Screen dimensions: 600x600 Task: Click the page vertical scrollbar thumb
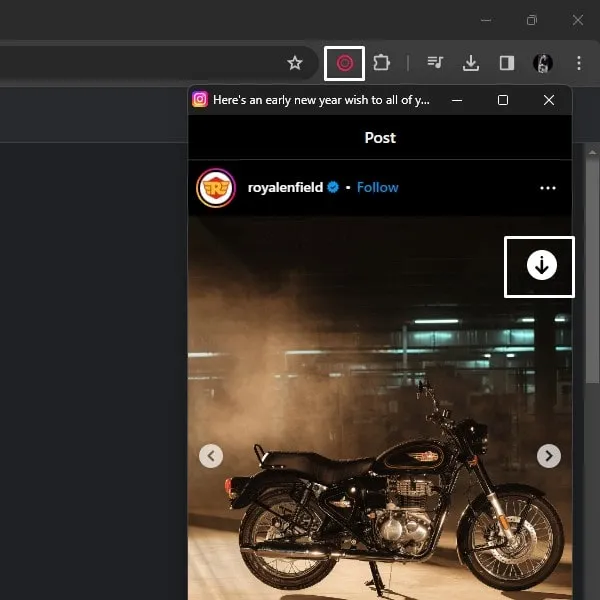coord(592,270)
